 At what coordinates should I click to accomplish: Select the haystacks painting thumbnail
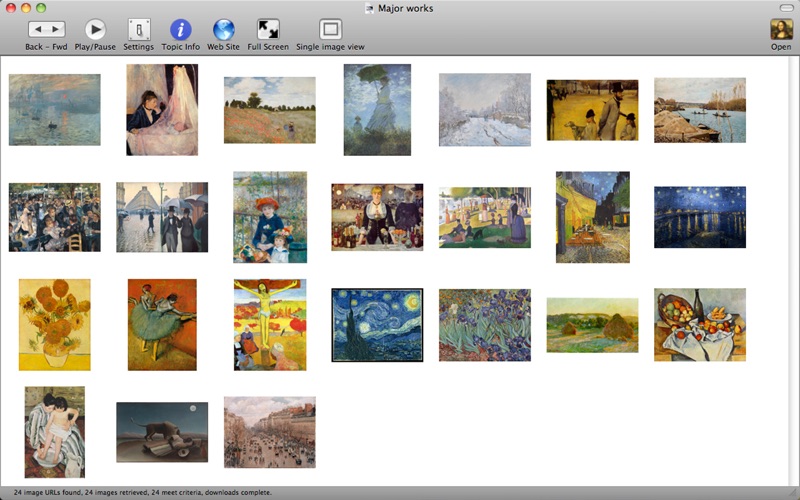(x=592, y=325)
